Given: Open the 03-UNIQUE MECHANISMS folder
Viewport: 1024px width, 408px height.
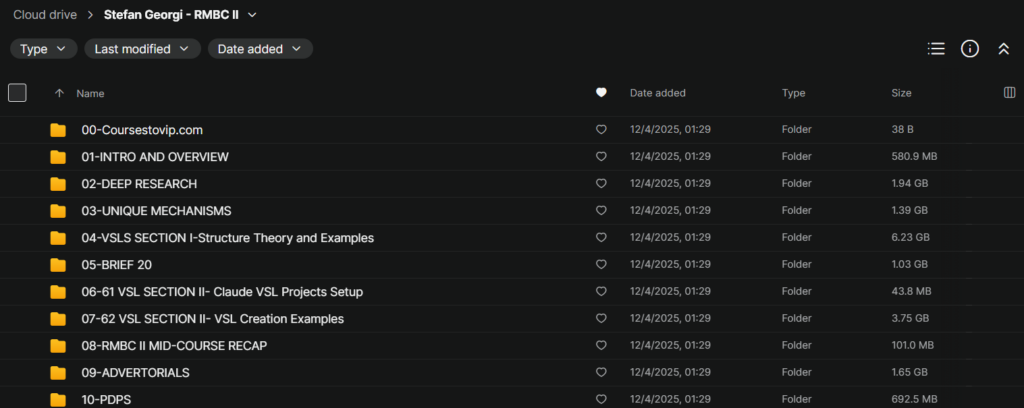Looking at the screenshot, I should click(156, 211).
